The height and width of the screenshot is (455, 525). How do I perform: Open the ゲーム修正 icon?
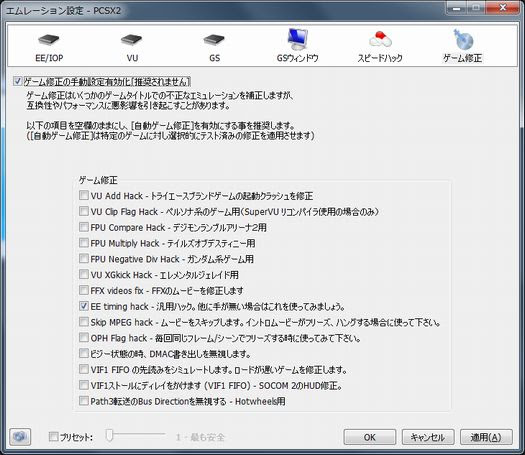[463, 39]
